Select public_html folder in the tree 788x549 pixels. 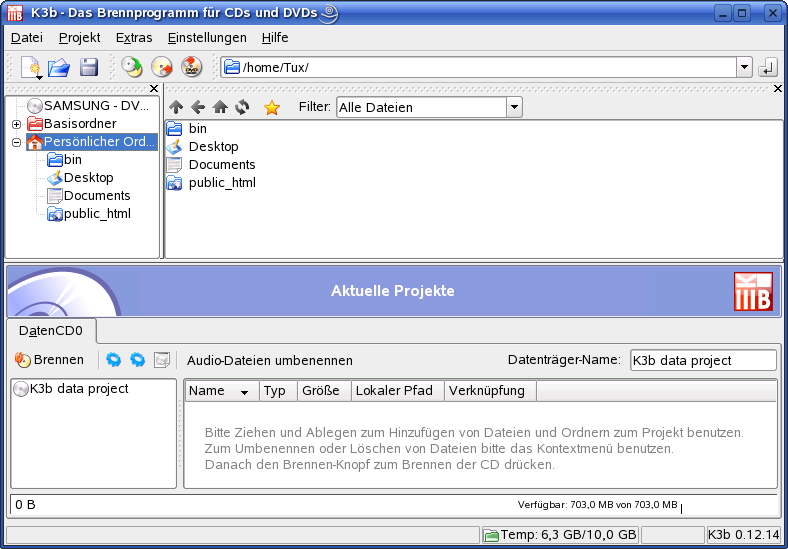[89, 214]
